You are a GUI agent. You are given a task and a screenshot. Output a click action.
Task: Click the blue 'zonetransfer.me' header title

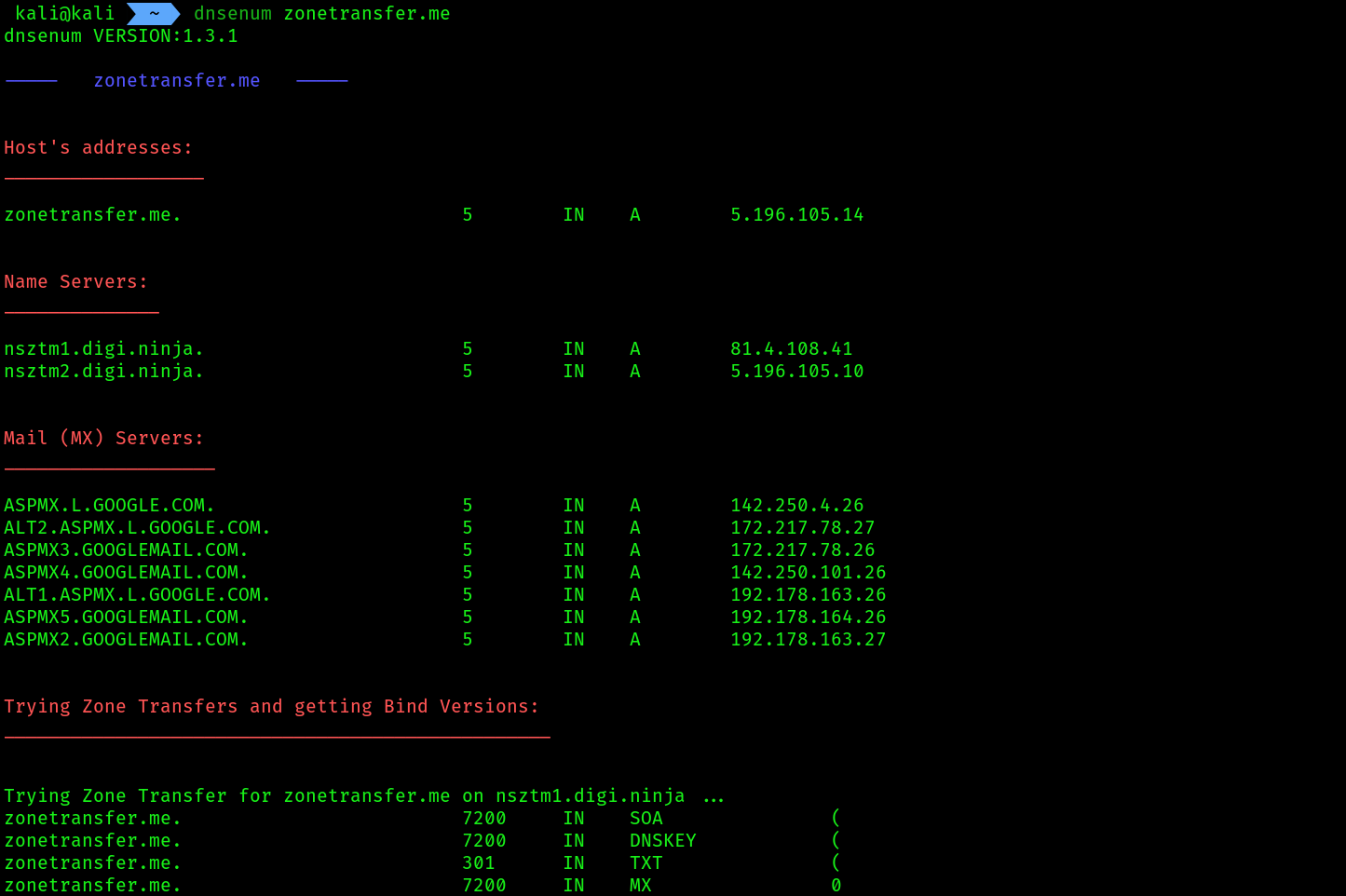pyautogui.click(x=177, y=81)
